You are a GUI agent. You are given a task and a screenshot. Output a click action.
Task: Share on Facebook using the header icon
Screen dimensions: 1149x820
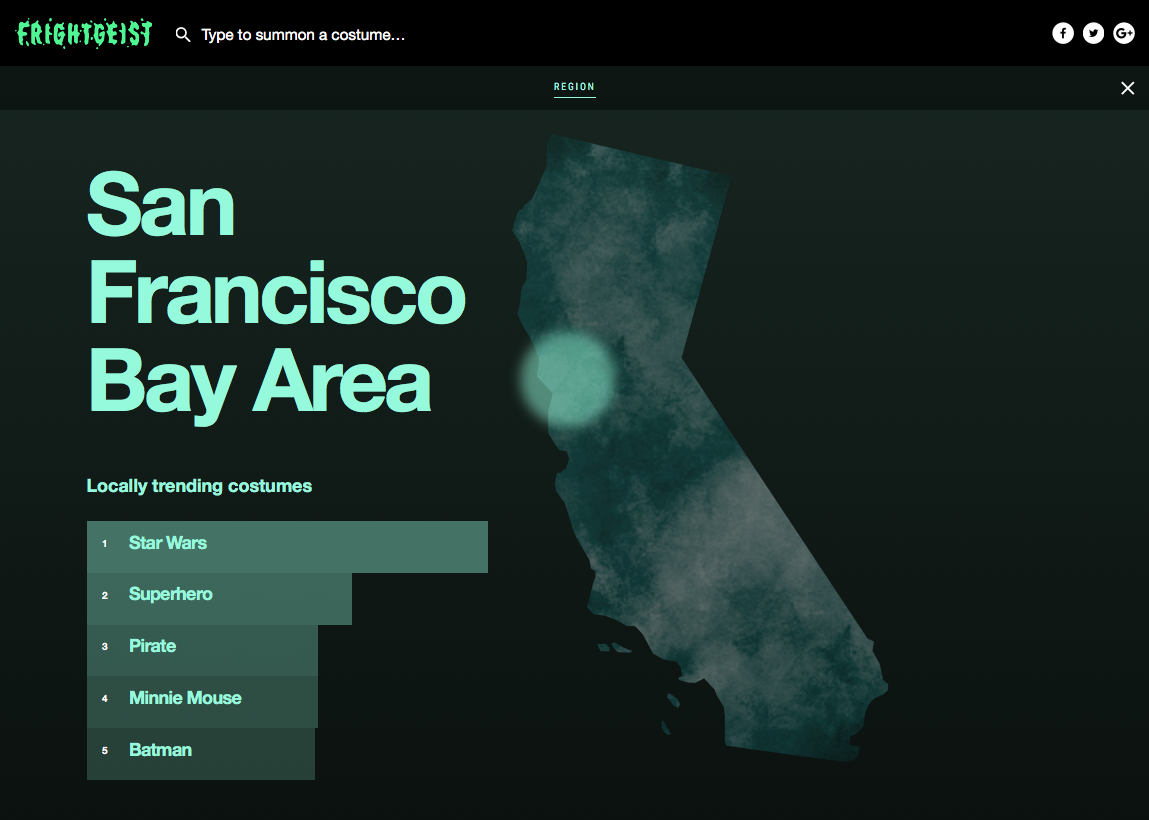point(1063,34)
